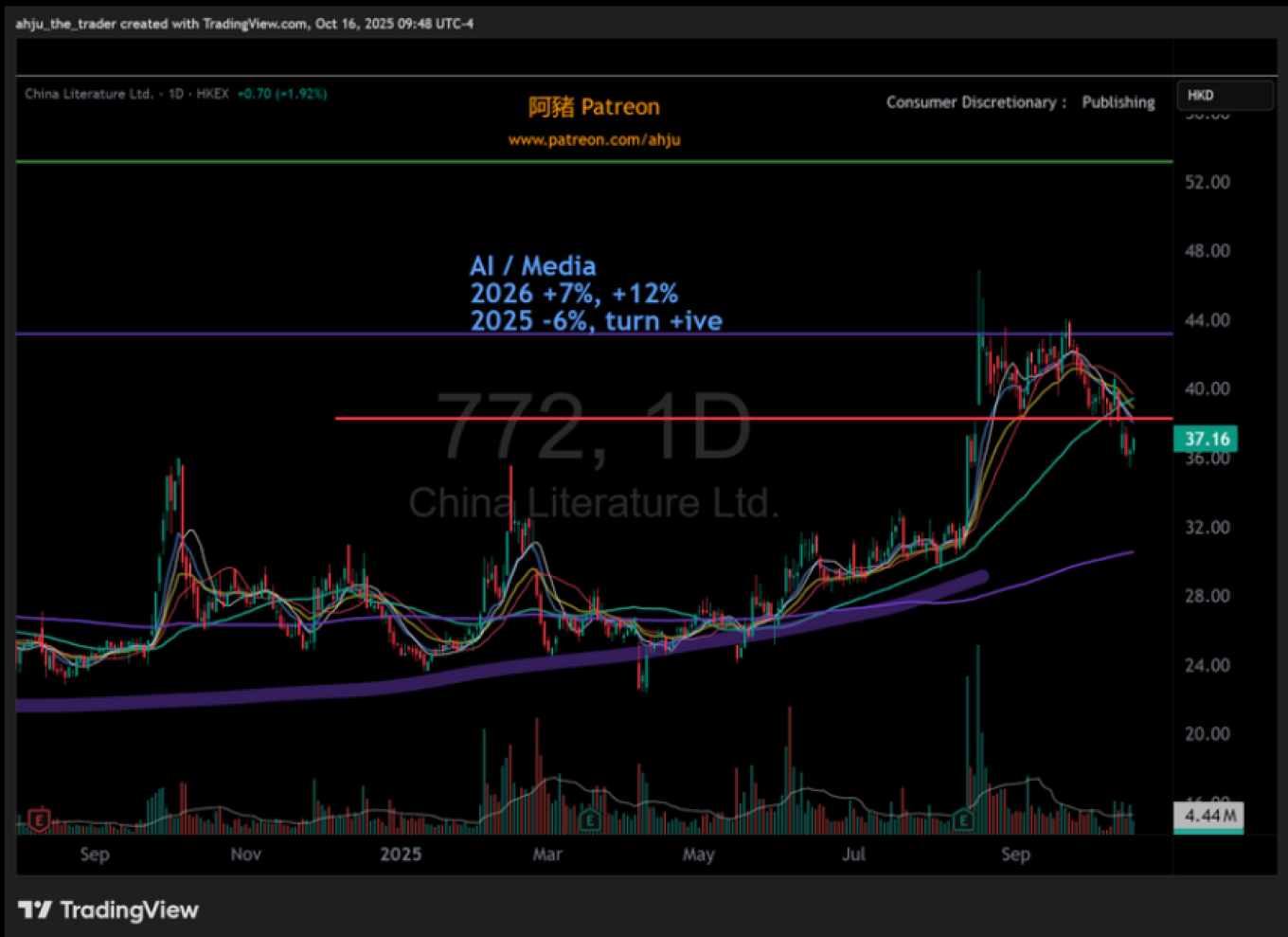Select the 37.16 current price label
1288x937 pixels.
click(1206, 439)
